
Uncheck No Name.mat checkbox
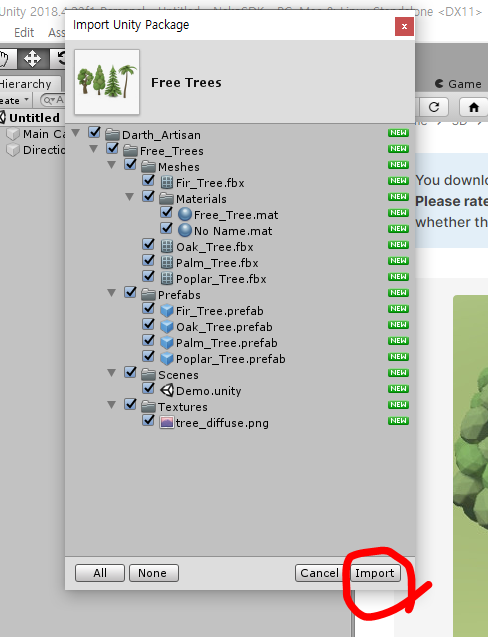point(166,228)
